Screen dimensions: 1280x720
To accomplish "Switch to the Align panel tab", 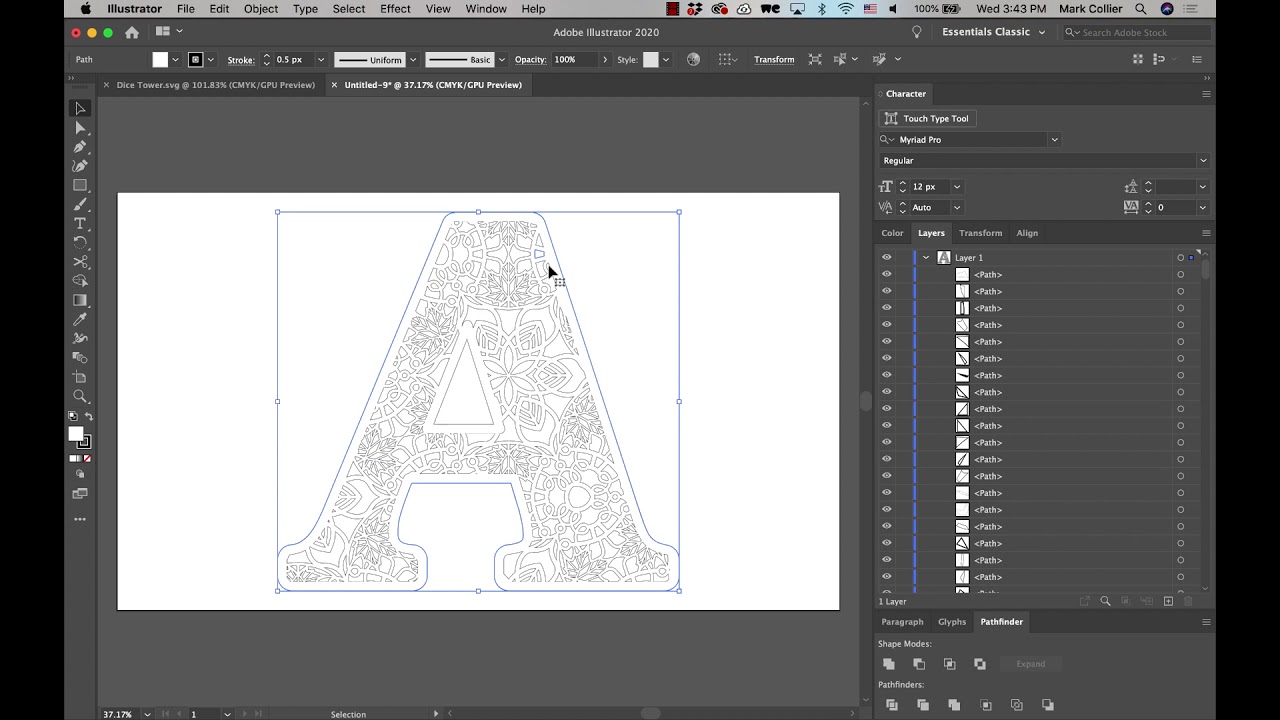I will click(x=1027, y=233).
